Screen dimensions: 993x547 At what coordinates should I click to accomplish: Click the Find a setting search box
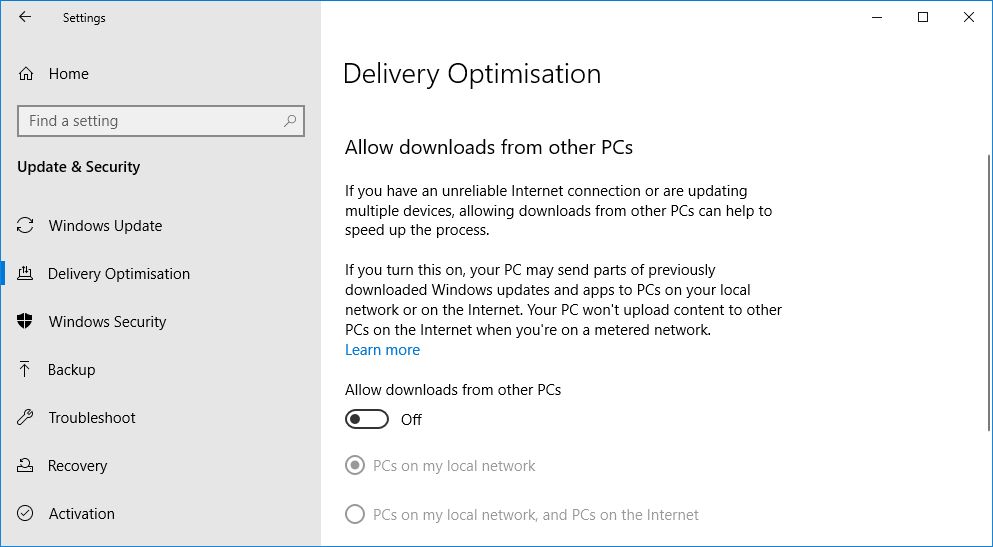(x=150, y=121)
